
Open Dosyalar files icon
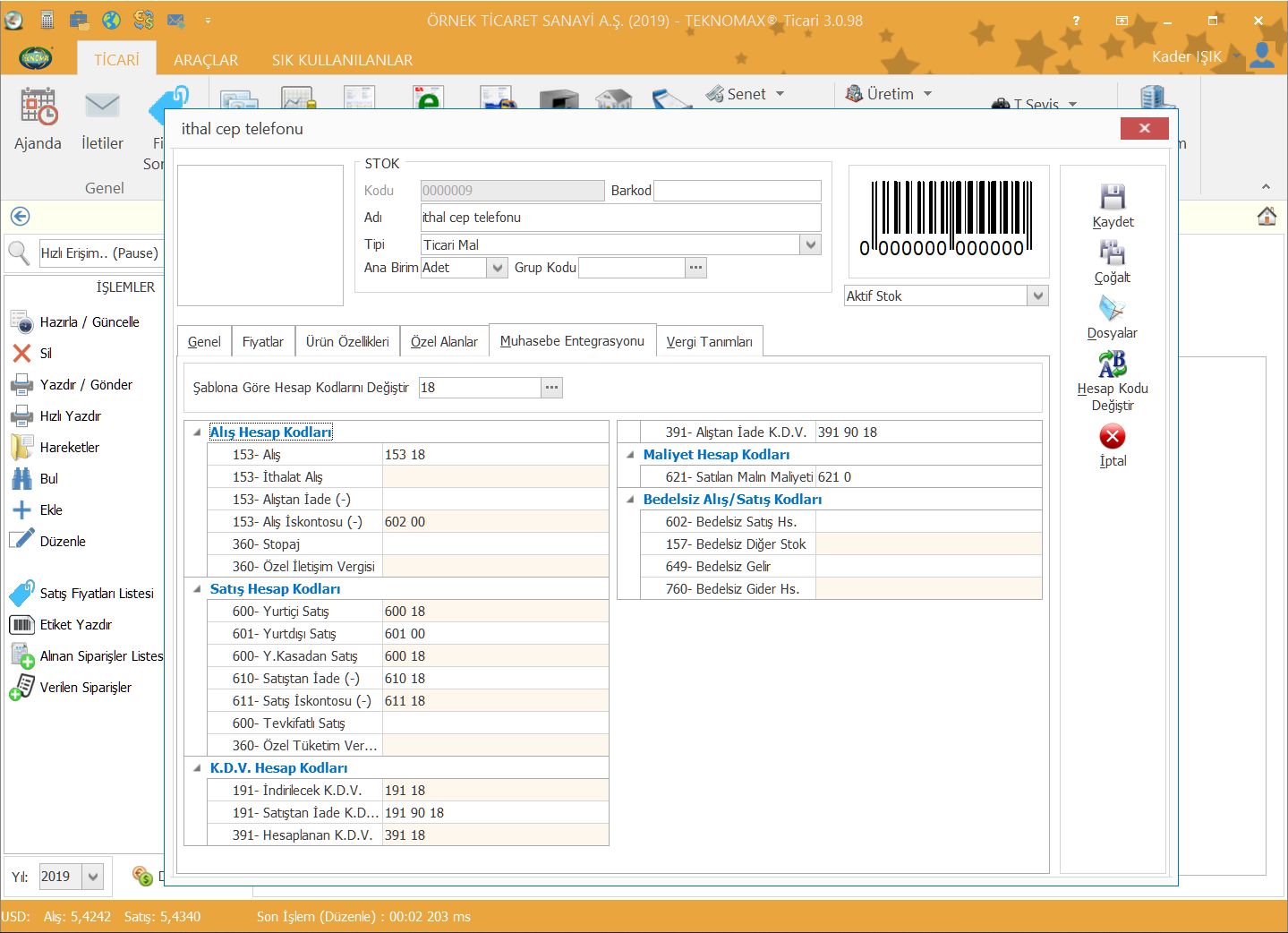pos(1112,309)
